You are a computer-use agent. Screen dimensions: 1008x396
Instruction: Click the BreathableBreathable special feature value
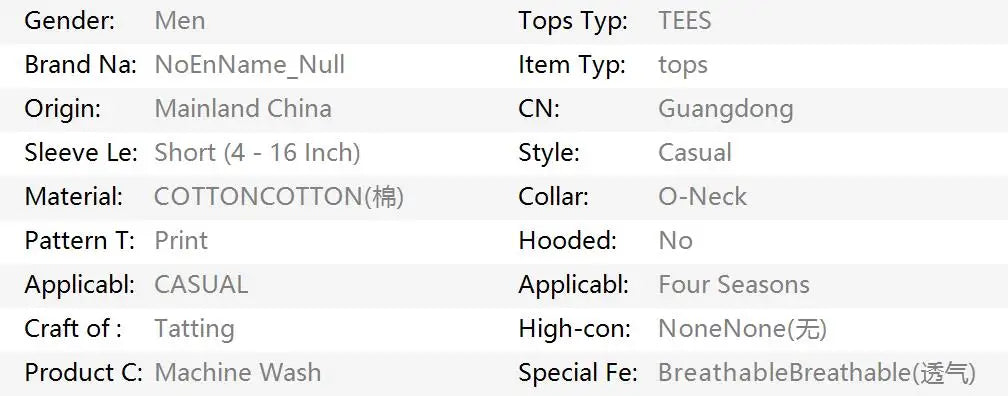817,373
